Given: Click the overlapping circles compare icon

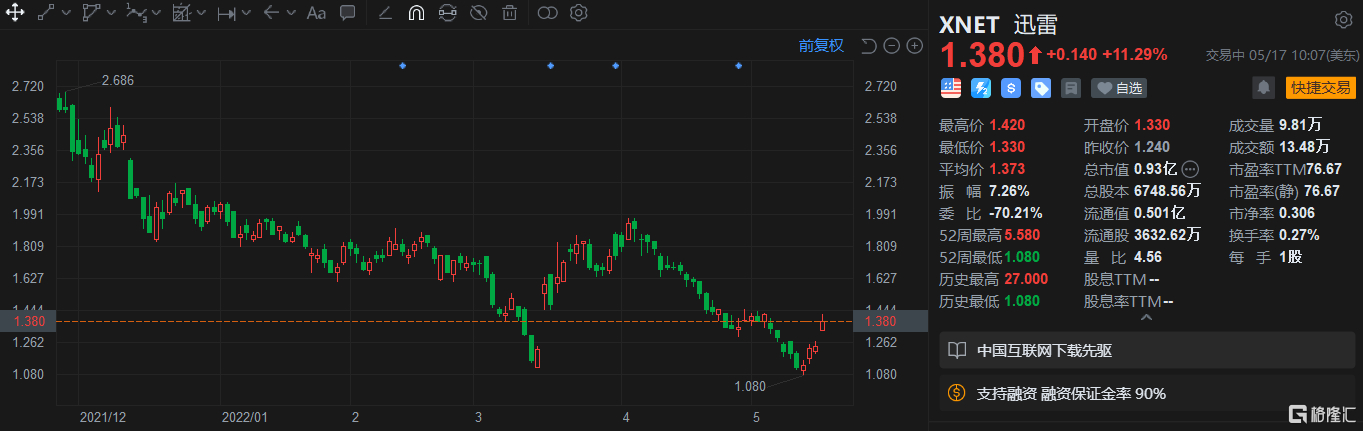Looking at the screenshot, I should point(547,13).
